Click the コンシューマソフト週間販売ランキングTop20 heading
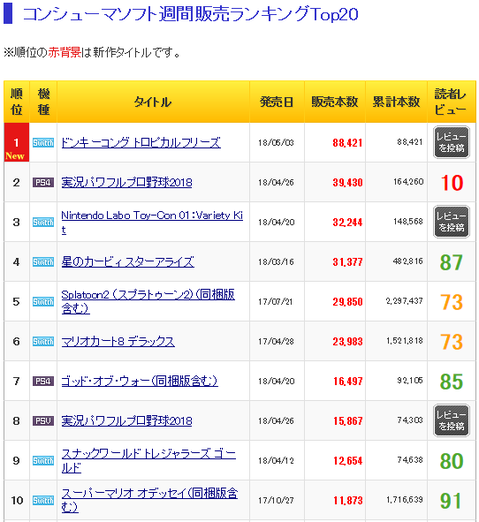 point(190,14)
